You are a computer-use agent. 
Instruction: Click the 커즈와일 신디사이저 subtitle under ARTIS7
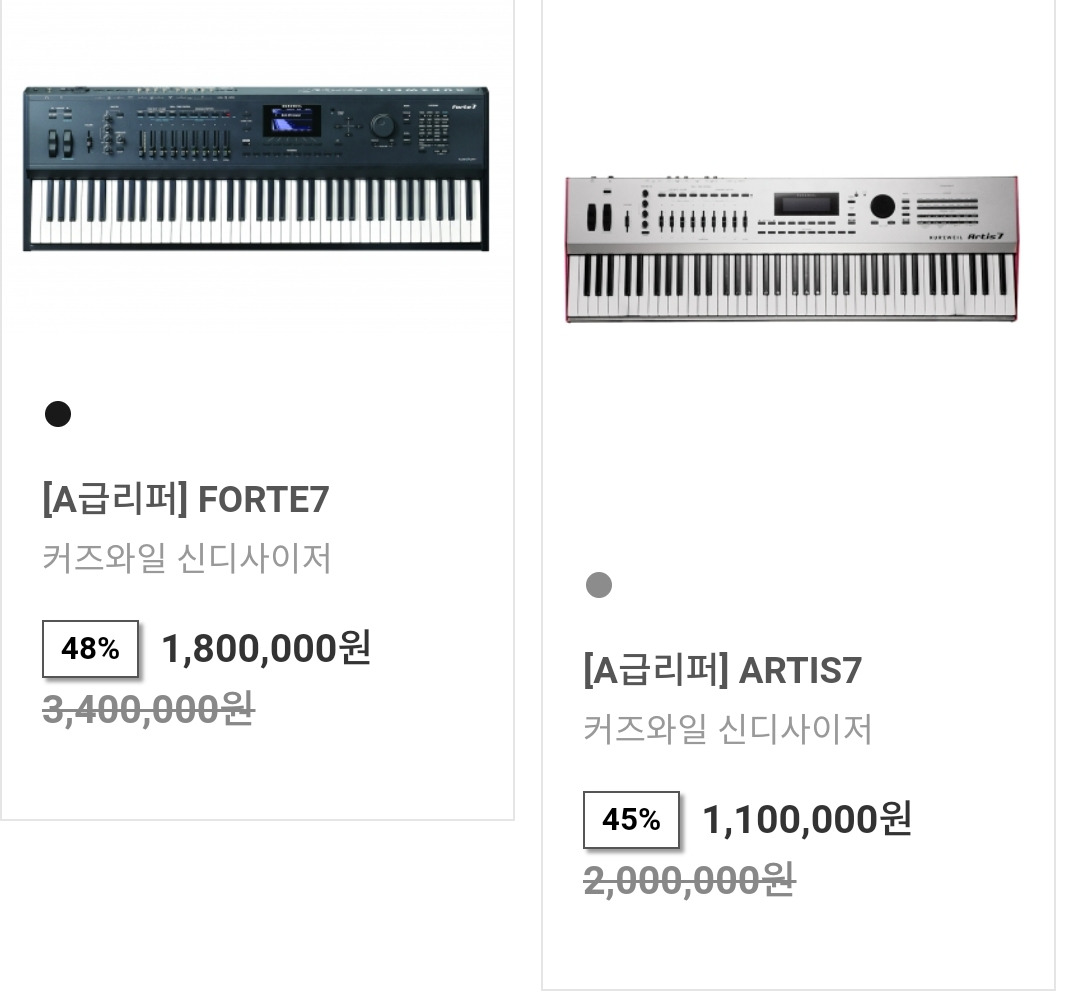[x=727, y=729]
